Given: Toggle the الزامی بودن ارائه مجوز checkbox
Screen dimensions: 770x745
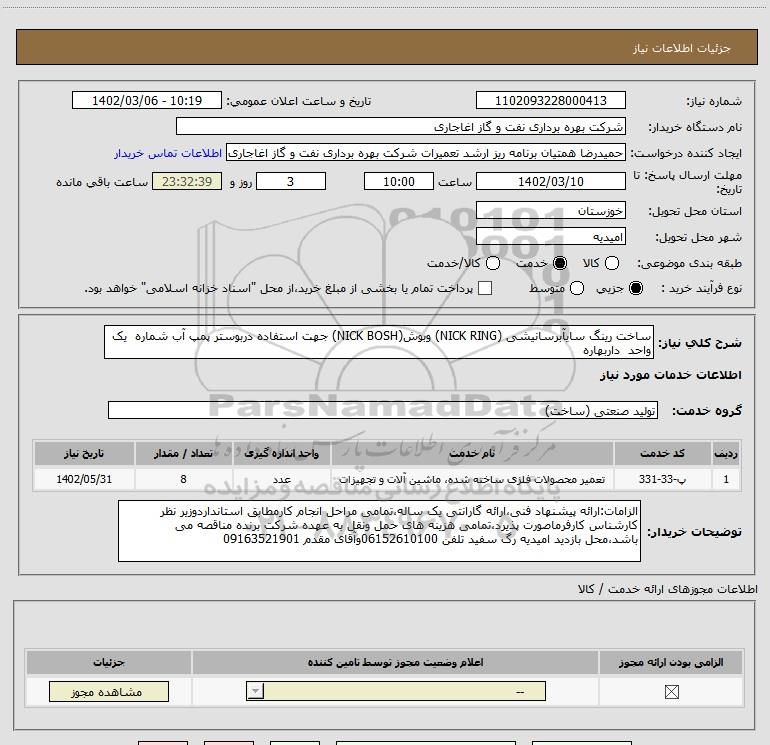Looking at the screenshot, I should tap(671, 692).
